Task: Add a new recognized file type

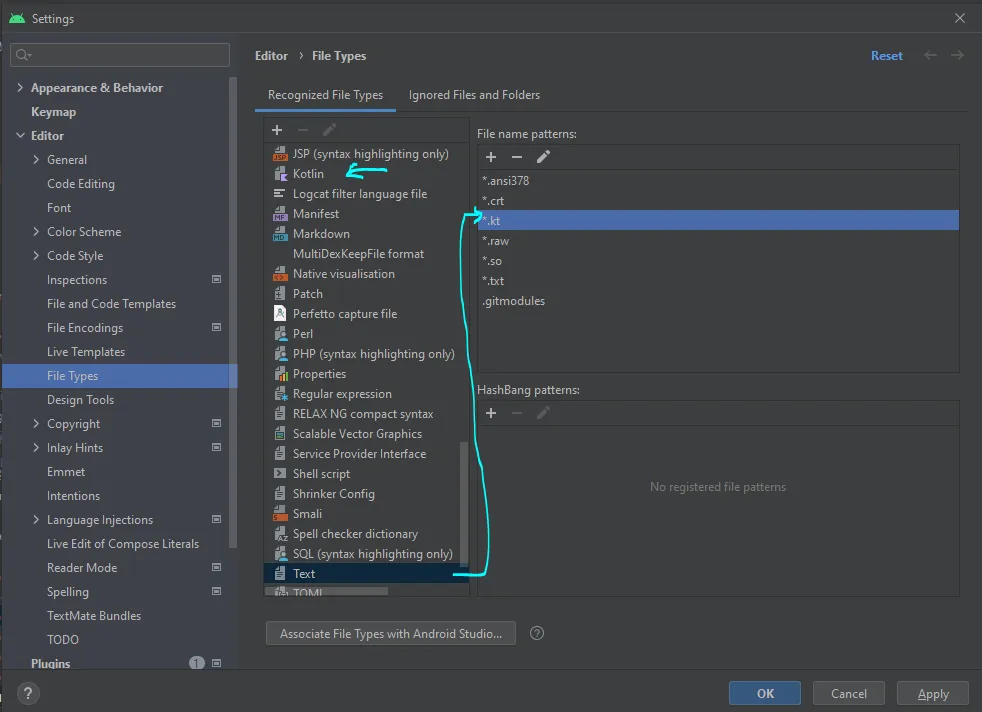Action: click(x=277, y=130)
